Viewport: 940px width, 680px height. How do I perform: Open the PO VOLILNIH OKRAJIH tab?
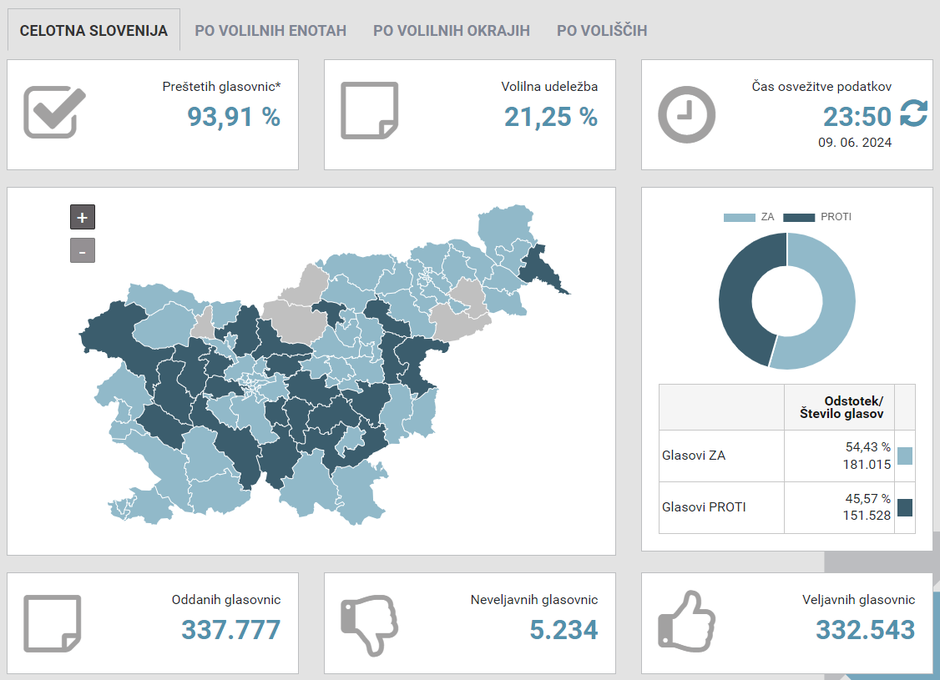click(451, 30)
